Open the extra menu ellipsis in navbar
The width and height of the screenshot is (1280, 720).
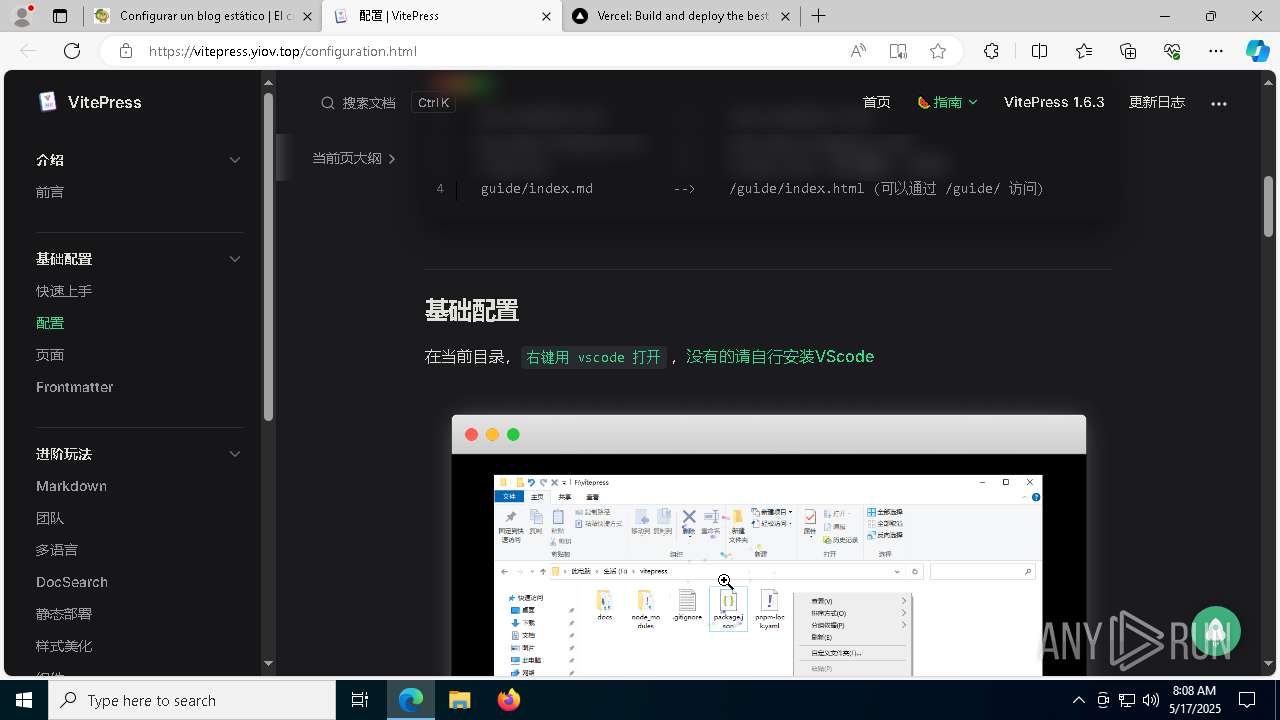pyautogui.click(x=1218, y=103)
